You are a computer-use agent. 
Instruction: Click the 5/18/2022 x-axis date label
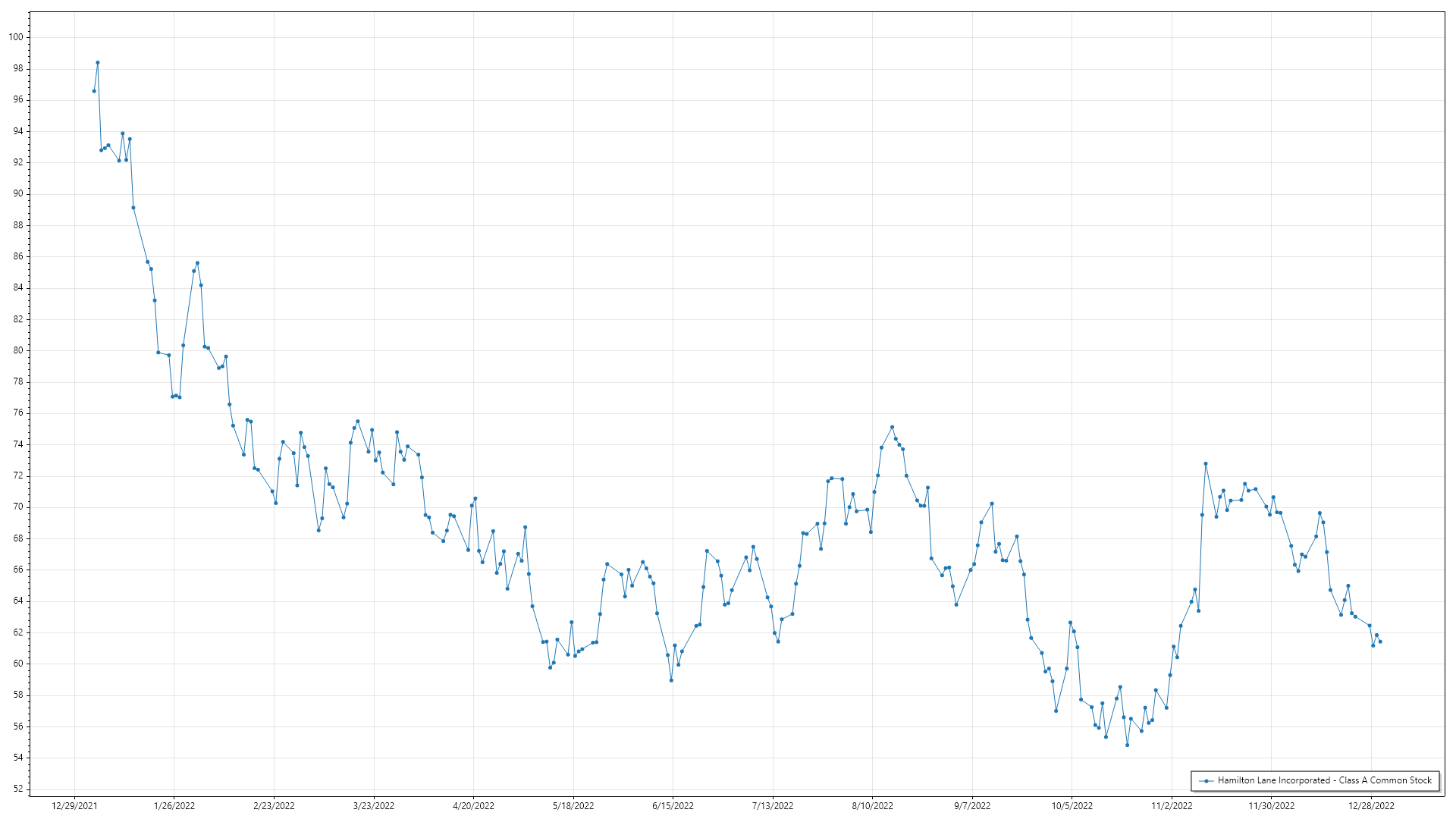pyautogui.click(x=573, y=806)
